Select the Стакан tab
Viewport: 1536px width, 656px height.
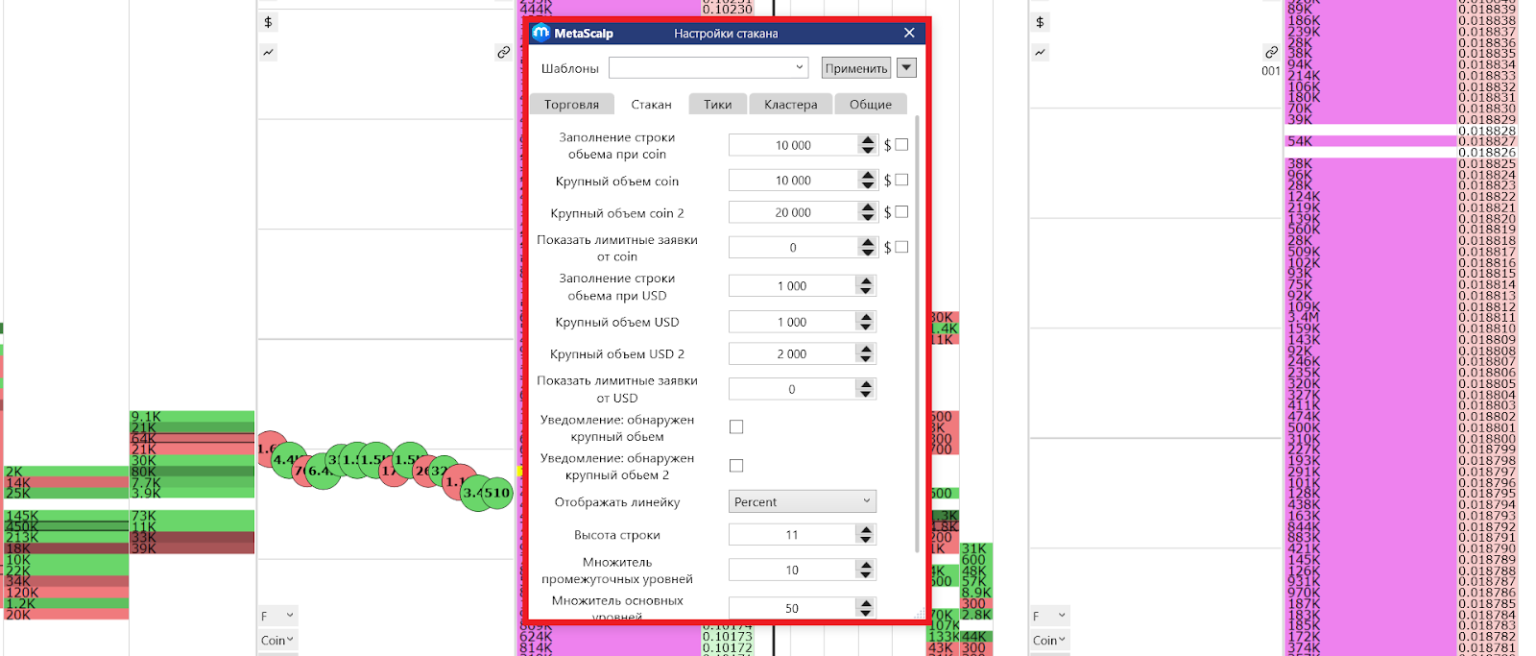pos(651,104)
